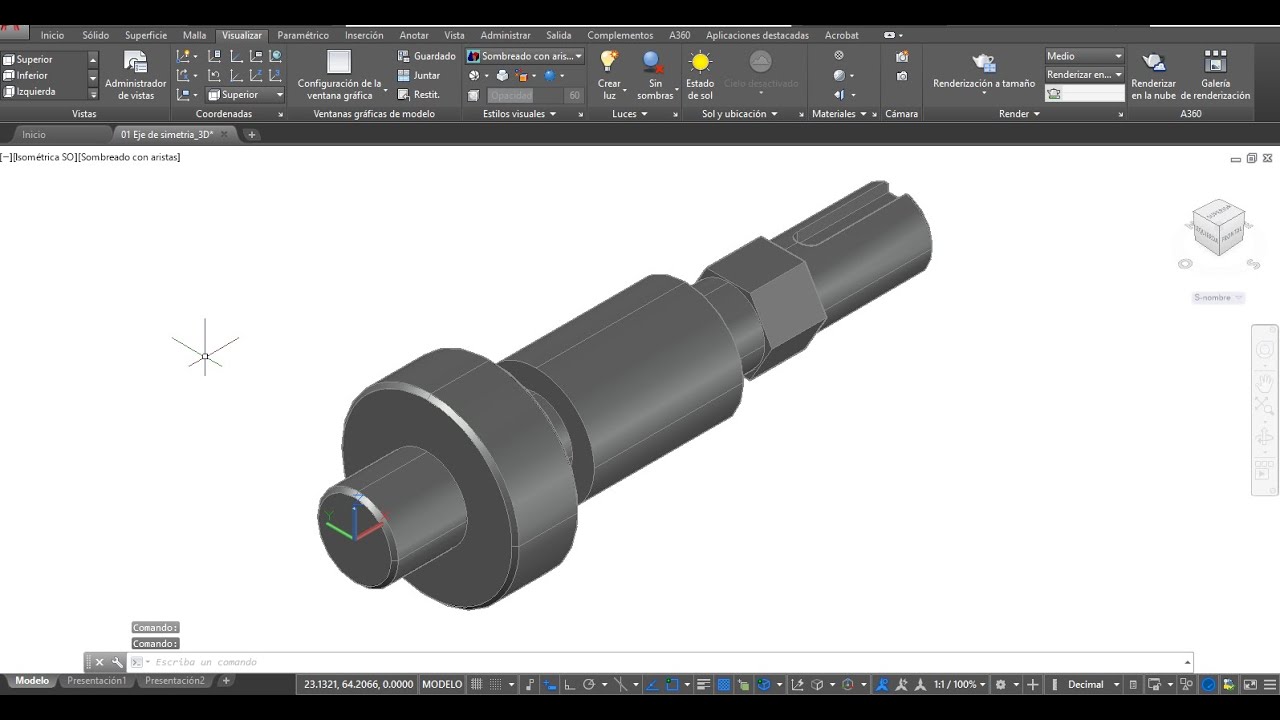This screenshot has height=720, width=1280.
Task: Toggle hardware acceleration blue circle icon
Action: pos(1208,685)
